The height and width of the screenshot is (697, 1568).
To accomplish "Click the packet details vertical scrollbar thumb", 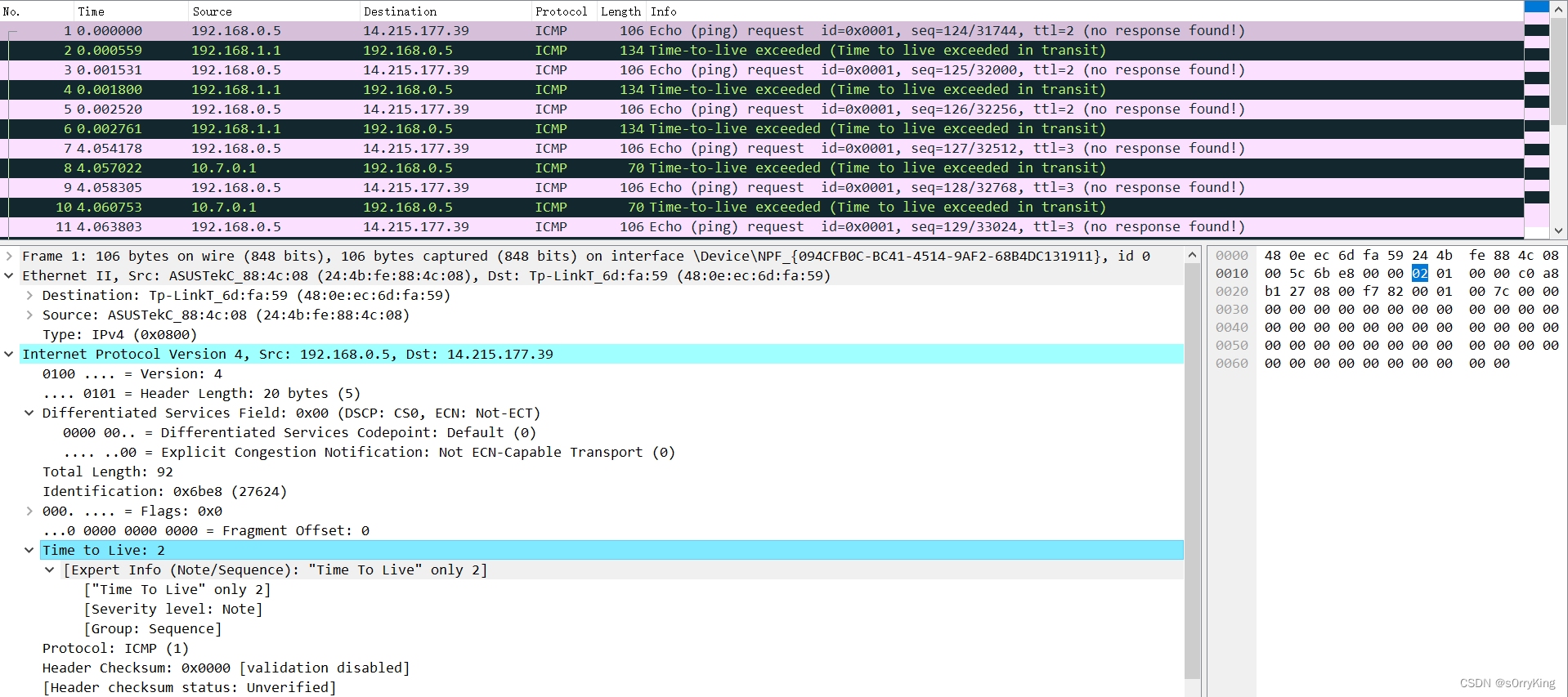I will 1192,470.
